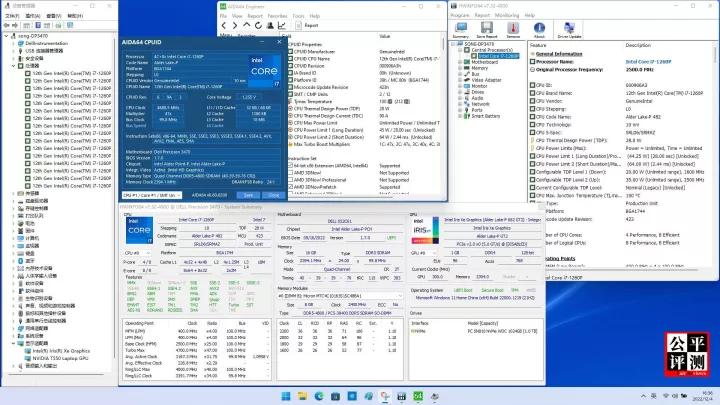Open HWiNFO About info icon

coord(539,30)
